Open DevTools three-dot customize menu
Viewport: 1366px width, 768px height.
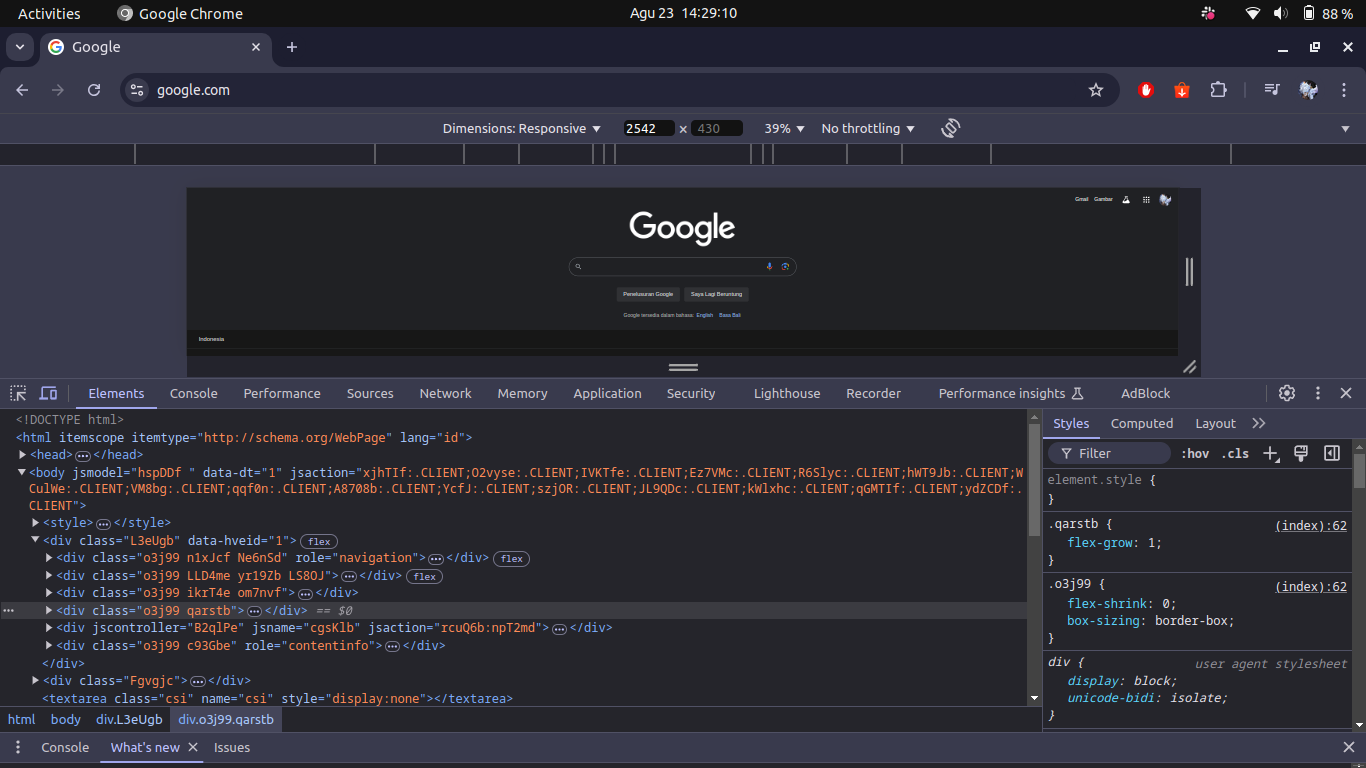coord(1318,393)
